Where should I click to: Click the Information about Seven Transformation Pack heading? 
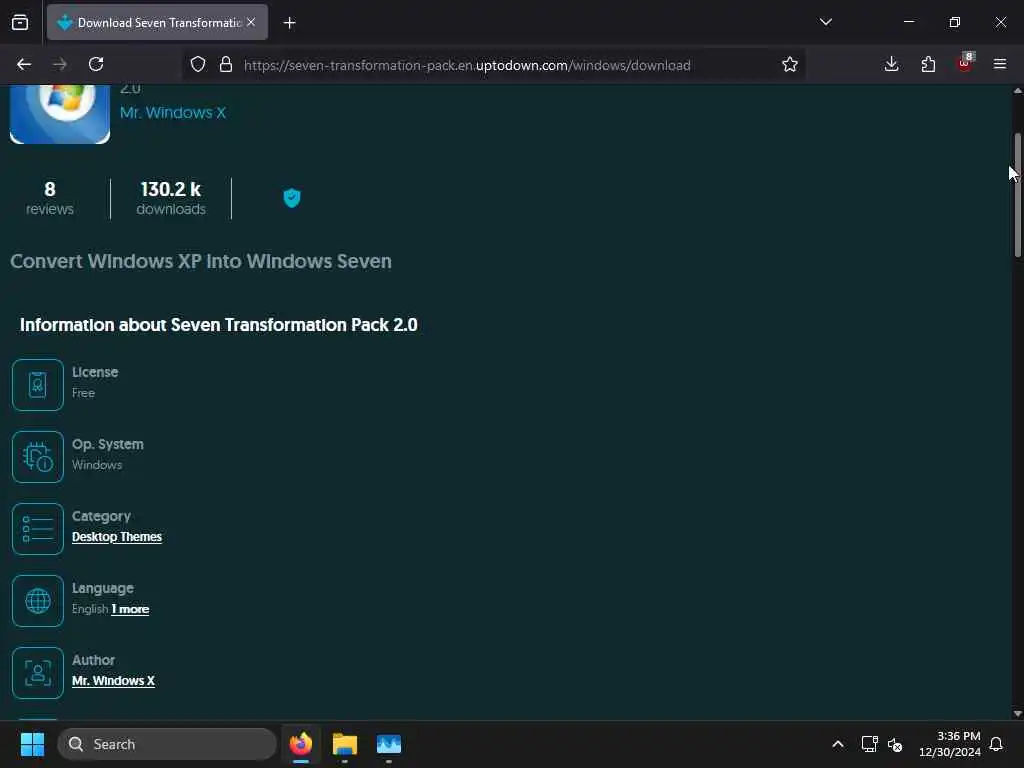point(219,325)
